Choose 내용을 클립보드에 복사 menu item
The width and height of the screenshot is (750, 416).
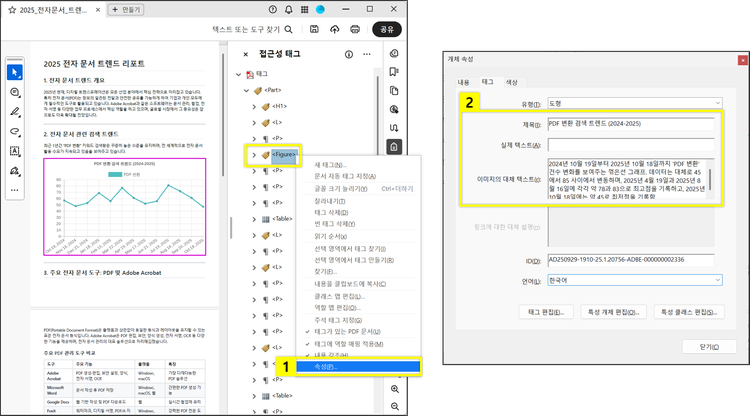point(350,284)
